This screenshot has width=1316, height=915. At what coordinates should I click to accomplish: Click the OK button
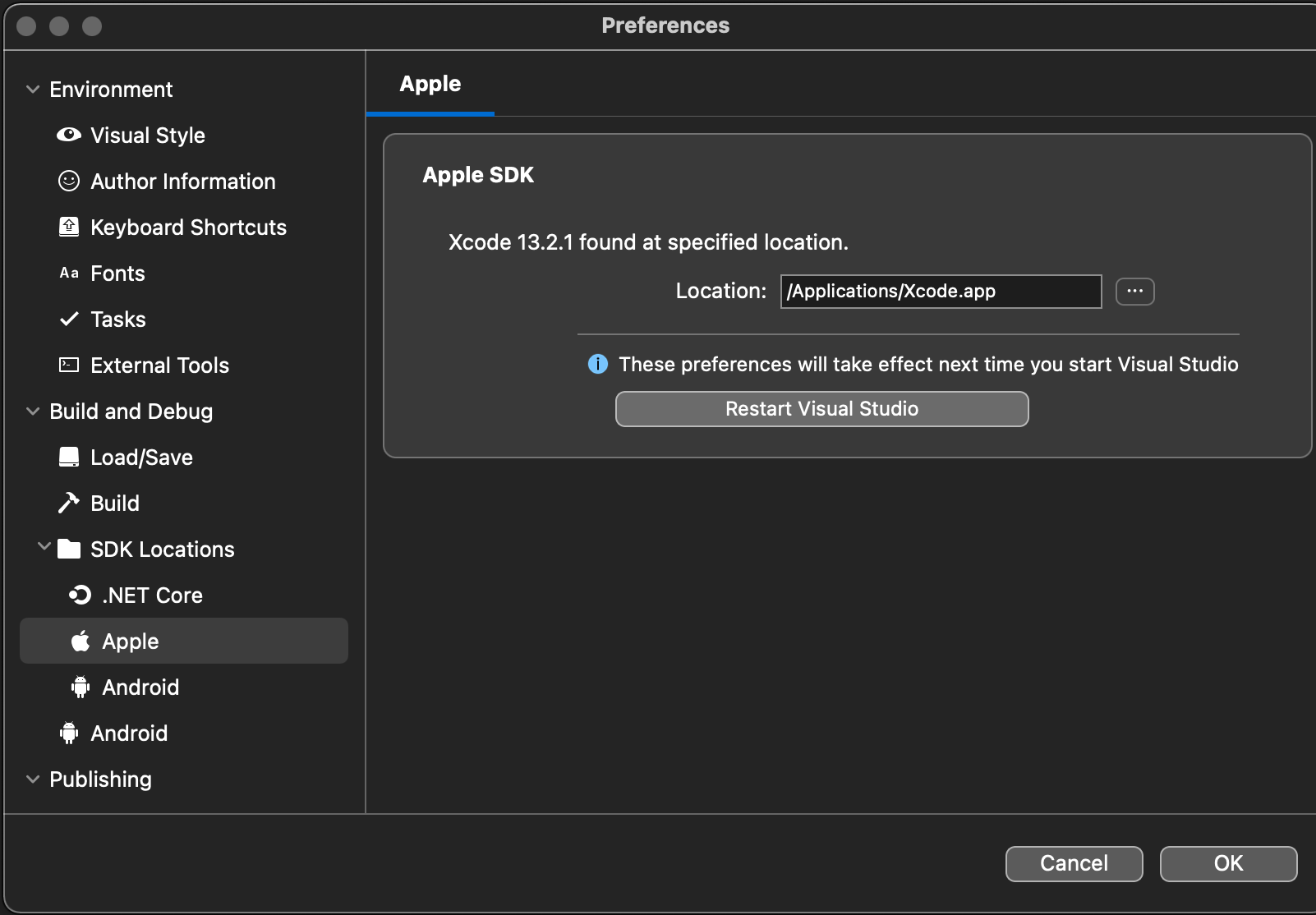(1228, 863)
